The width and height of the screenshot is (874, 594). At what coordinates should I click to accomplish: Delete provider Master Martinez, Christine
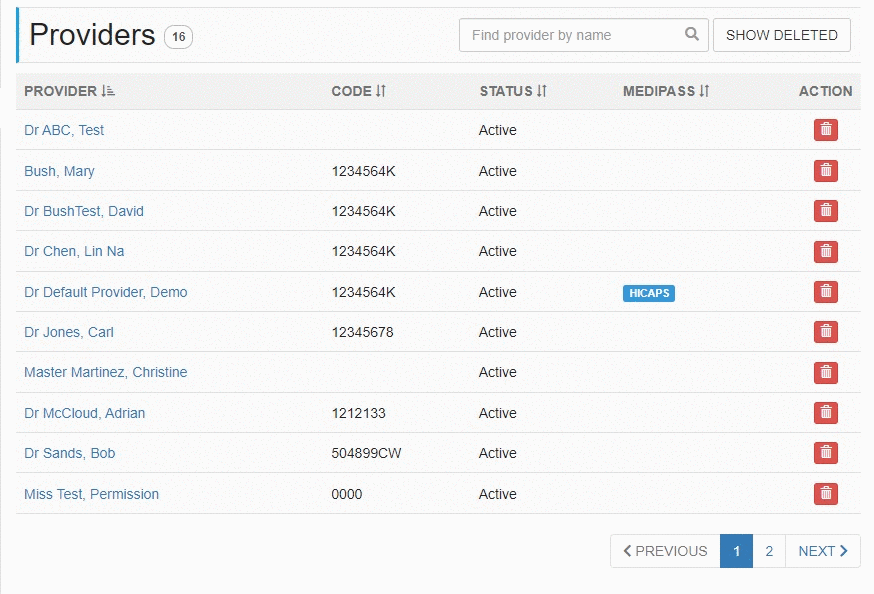point(826,372)
